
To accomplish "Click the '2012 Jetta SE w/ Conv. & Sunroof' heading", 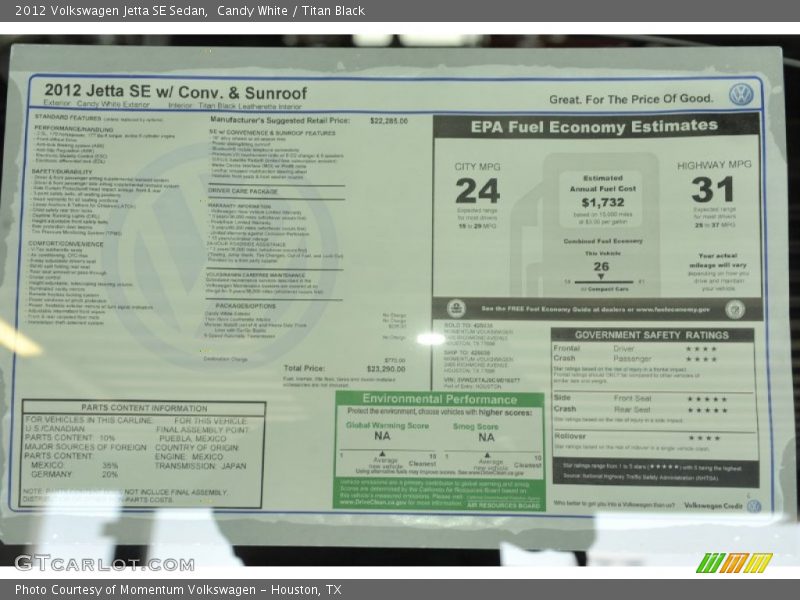I will (176, 92).
